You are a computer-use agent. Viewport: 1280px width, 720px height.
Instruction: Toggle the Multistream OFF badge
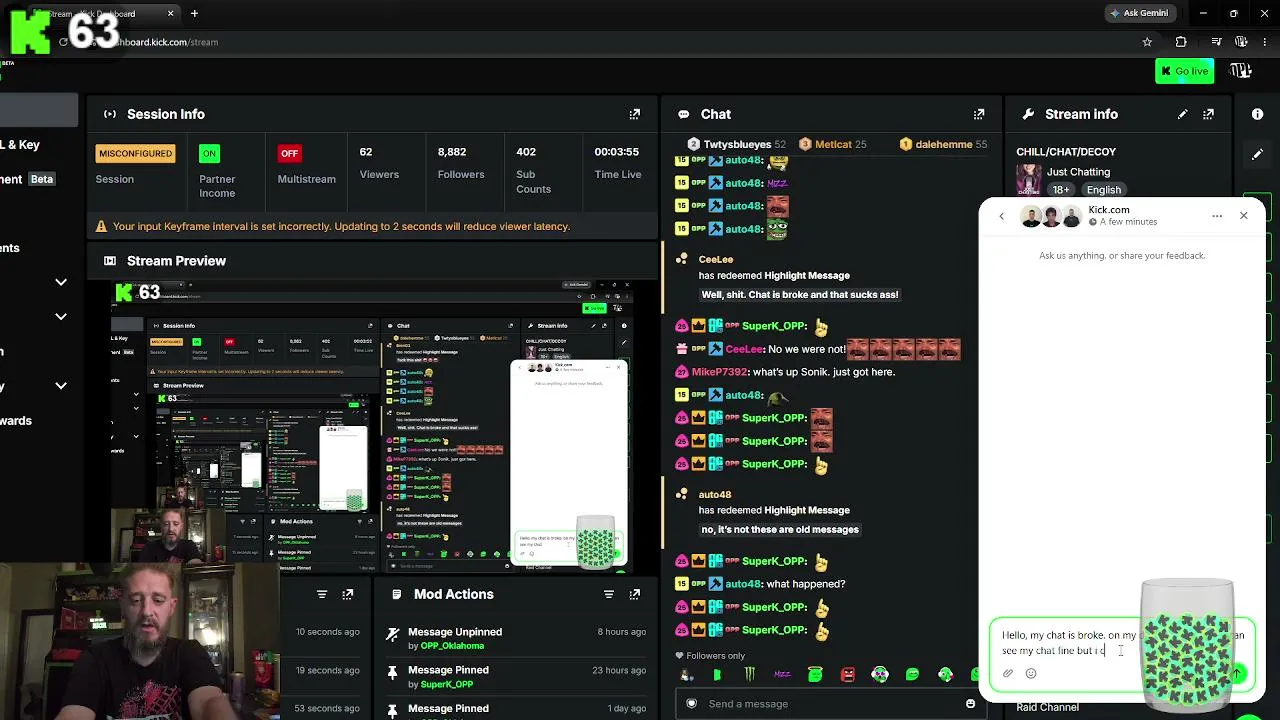(x=289, y=154)
